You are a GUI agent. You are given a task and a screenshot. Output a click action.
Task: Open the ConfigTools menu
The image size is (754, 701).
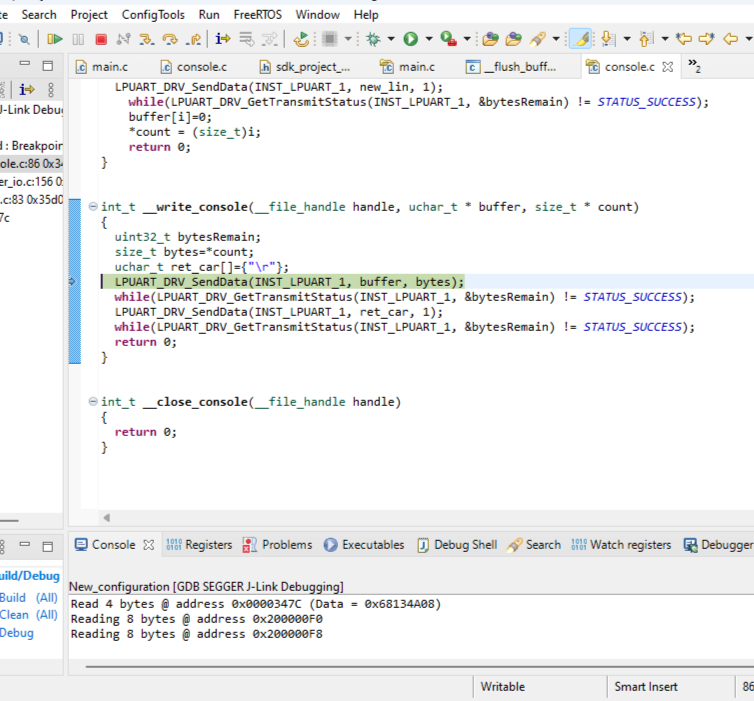[x=153, y=15]
